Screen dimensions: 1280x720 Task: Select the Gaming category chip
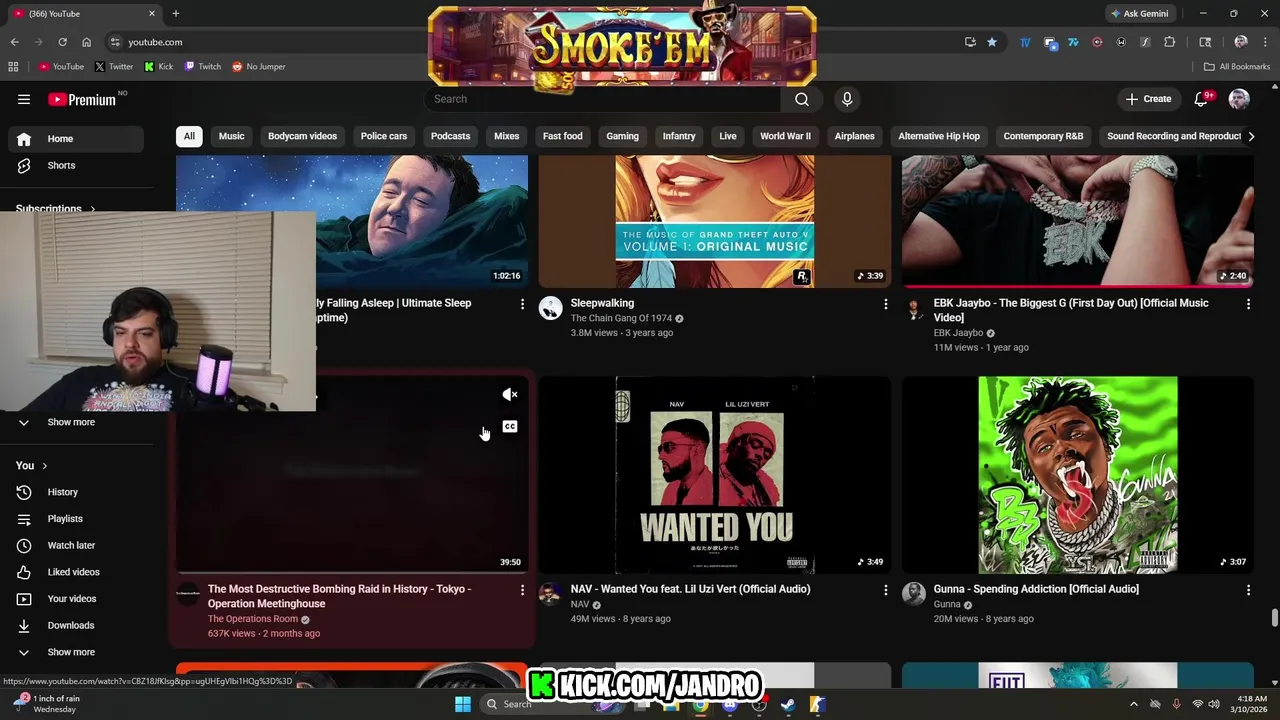(x=622, y=136)
